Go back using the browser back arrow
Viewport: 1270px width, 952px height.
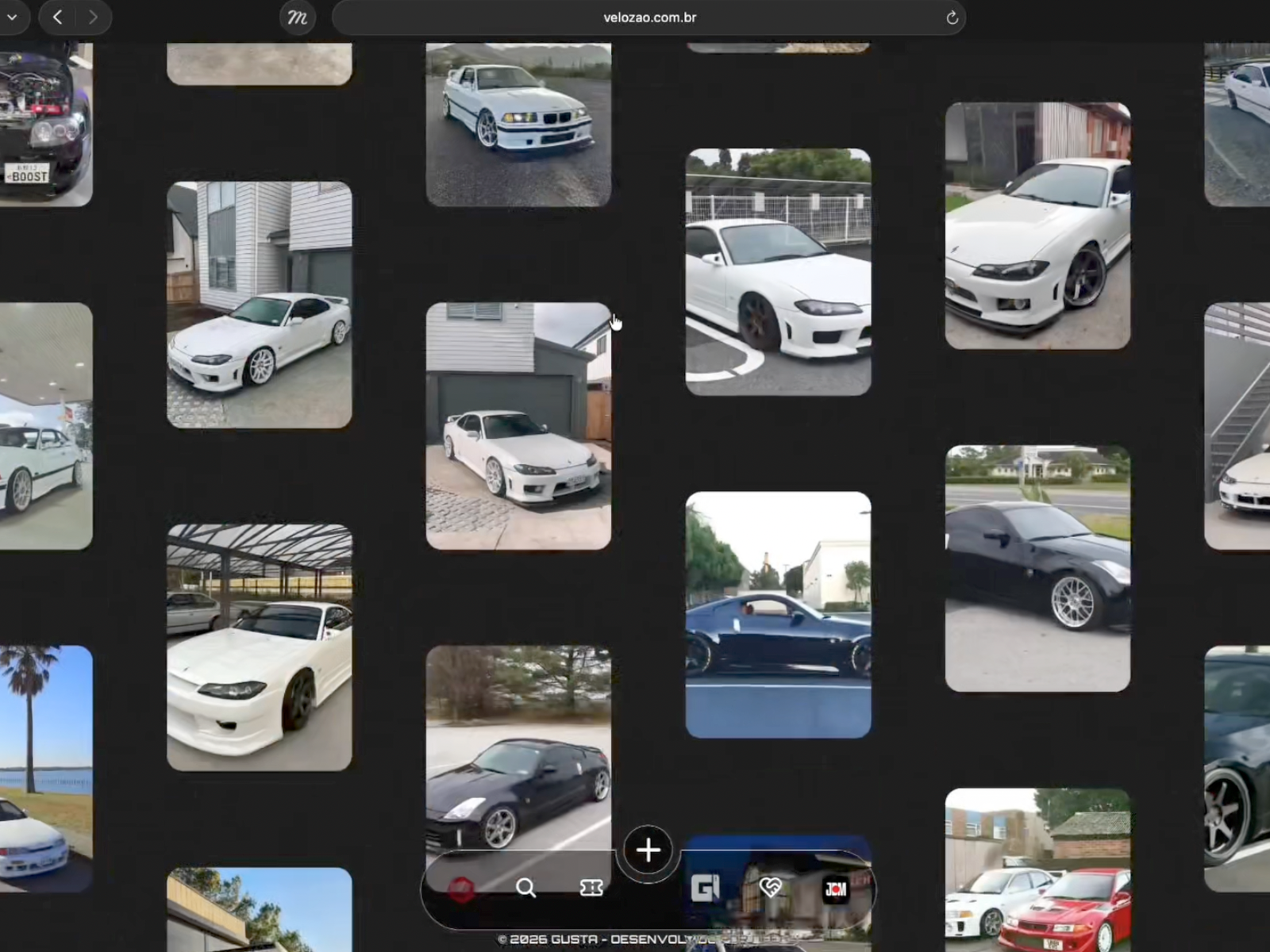[x=57, y=17]
